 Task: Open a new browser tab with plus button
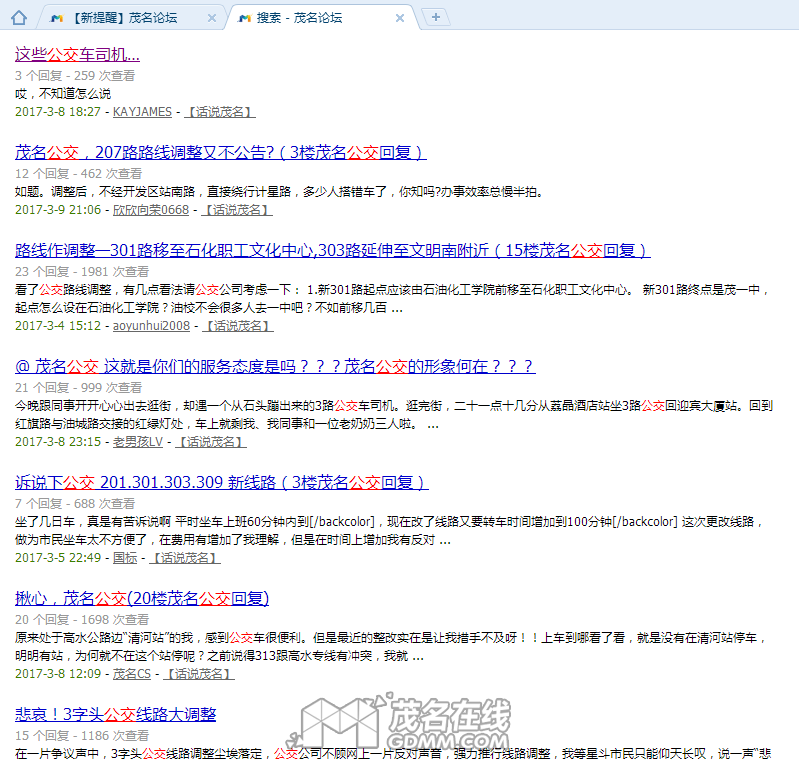tap(436, 17)
